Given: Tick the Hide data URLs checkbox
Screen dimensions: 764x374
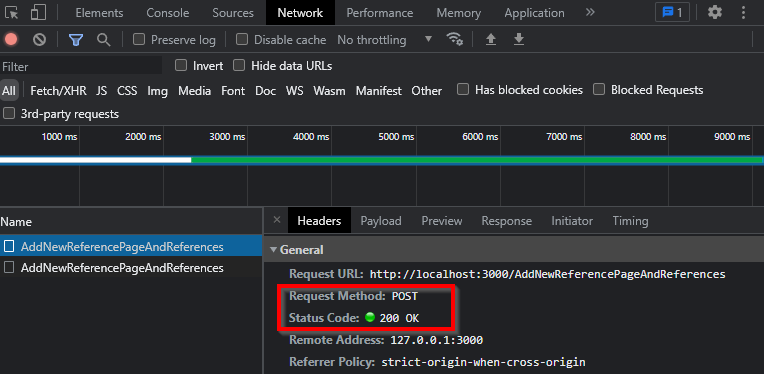Looking at the screenshot, I should 239,65.
